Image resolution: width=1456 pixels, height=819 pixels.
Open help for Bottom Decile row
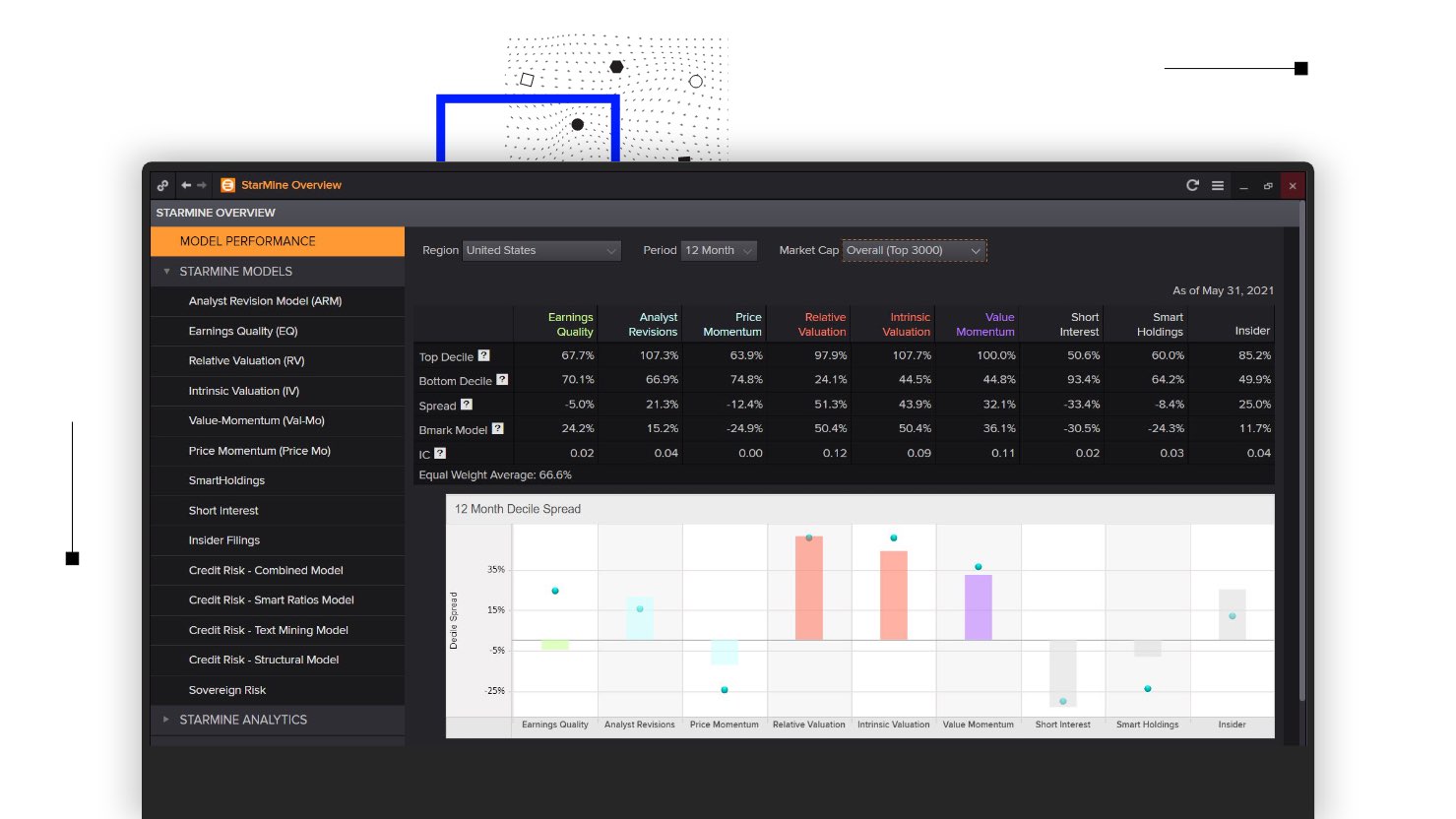pyautogui.click(x=502, y=379)
